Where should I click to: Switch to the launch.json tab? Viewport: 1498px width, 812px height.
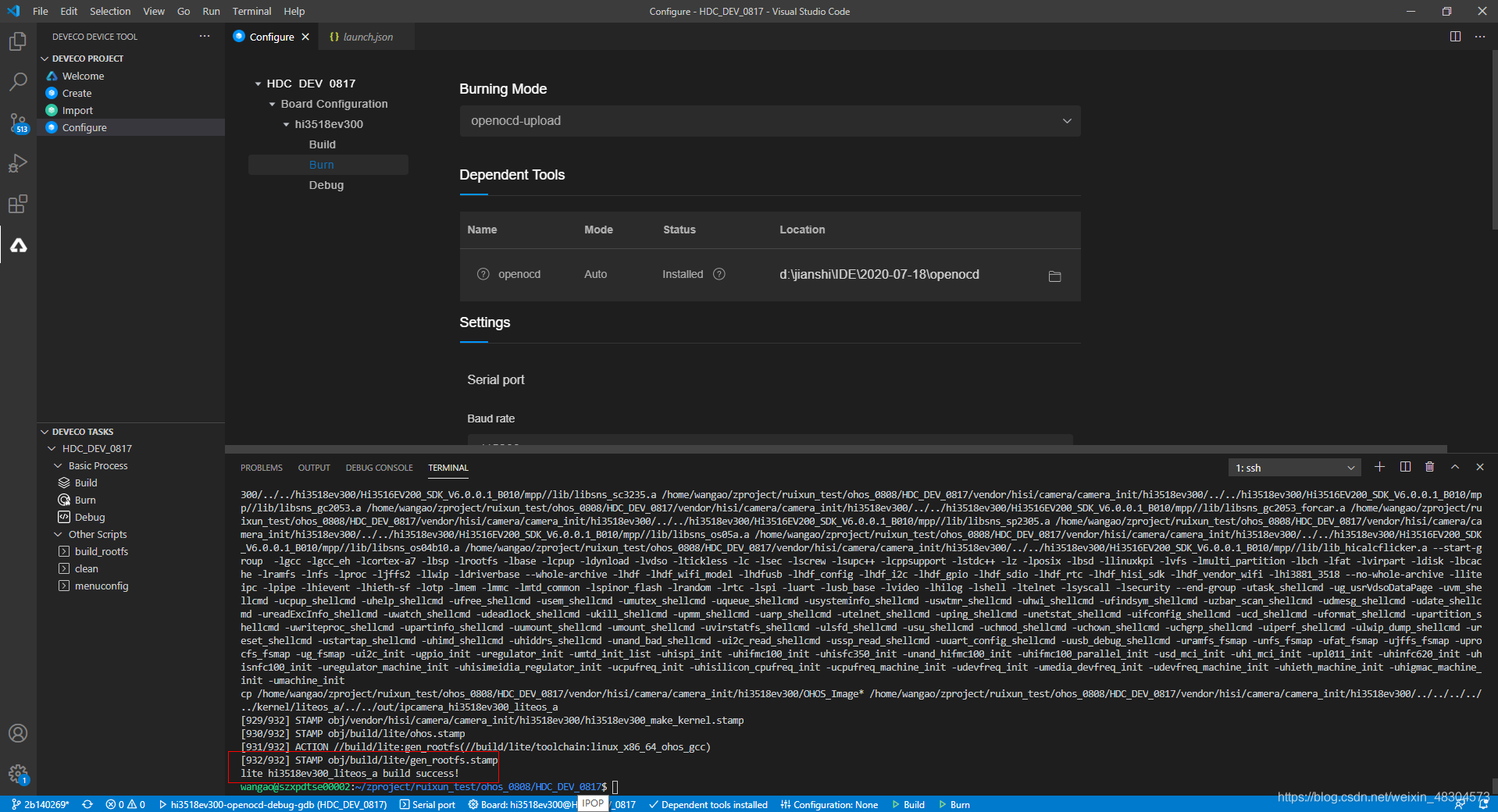point(368,37)
